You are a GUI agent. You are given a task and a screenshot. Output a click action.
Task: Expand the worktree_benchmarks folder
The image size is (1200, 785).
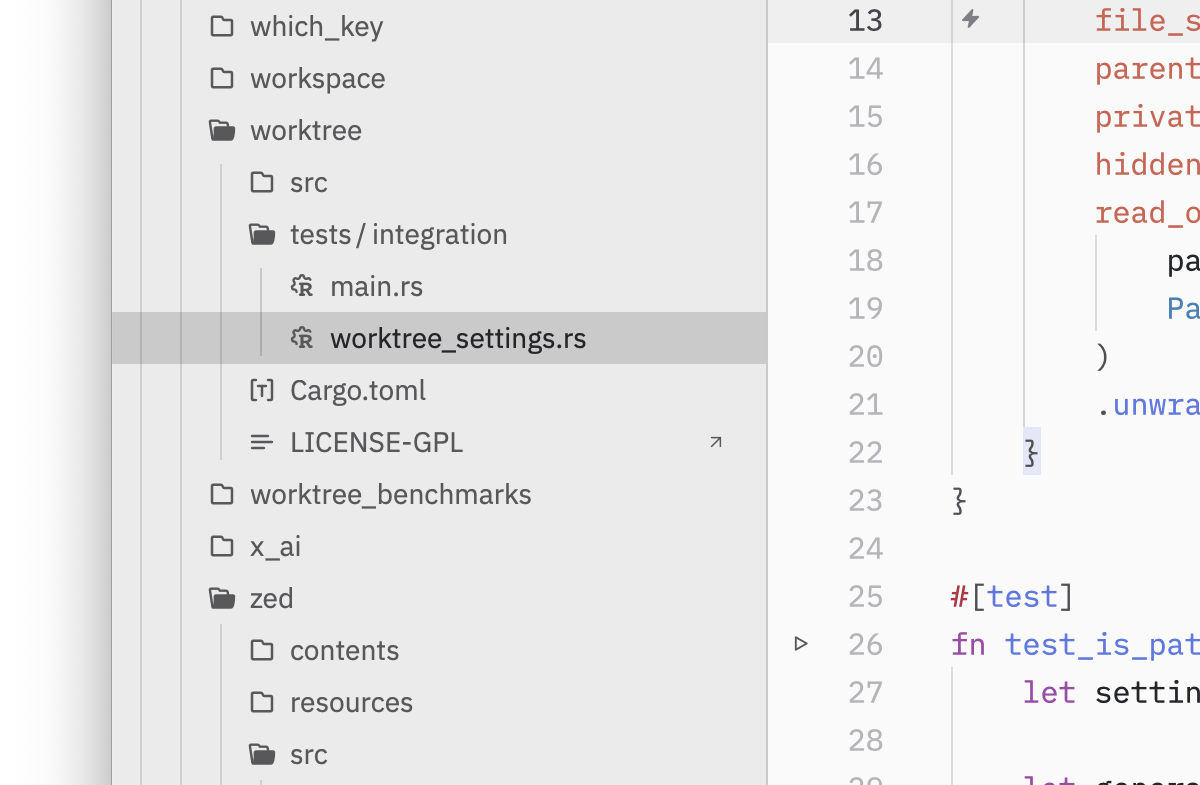coord(390,494)
